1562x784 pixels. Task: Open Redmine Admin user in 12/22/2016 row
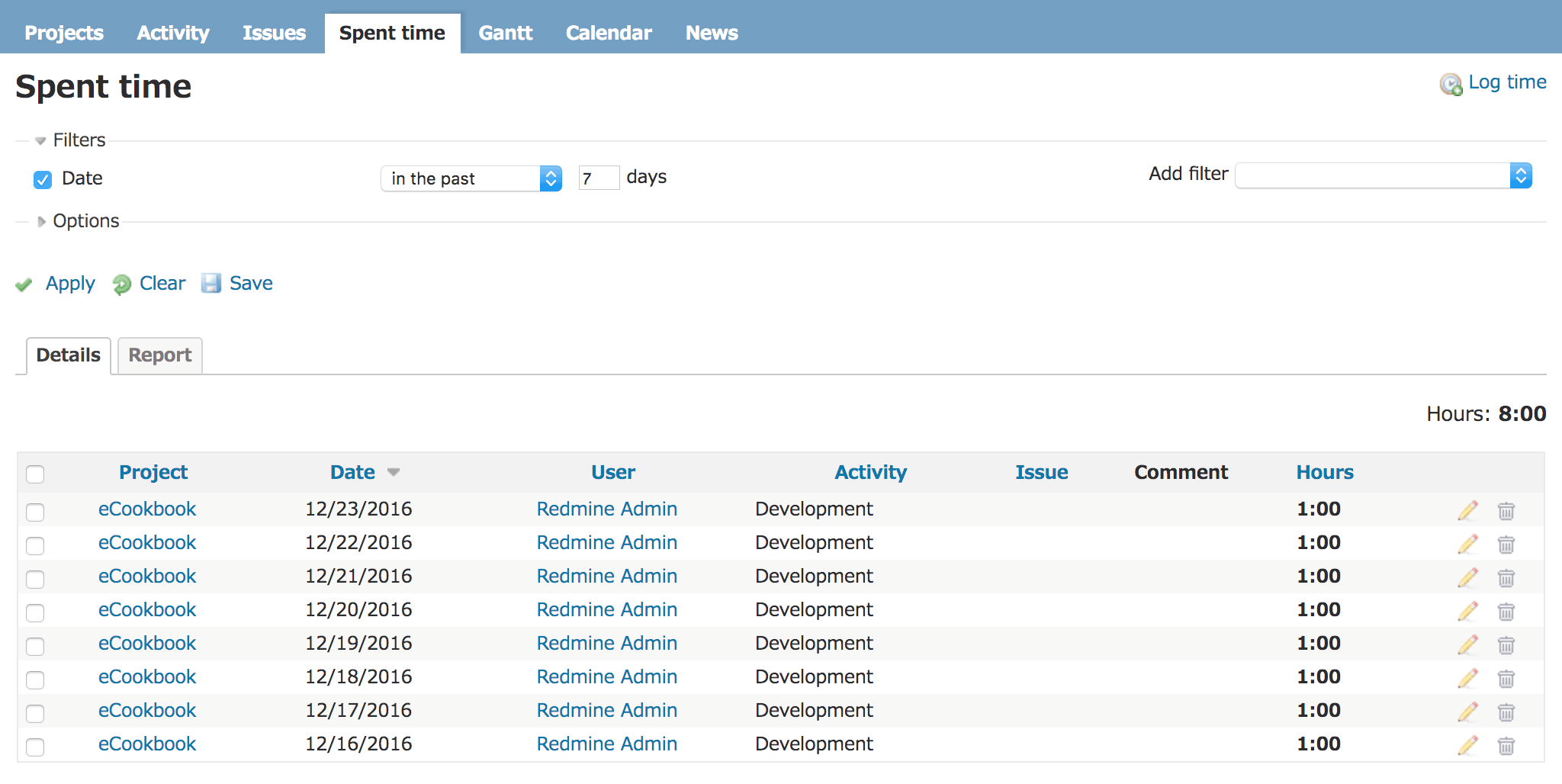coord(607,543)
